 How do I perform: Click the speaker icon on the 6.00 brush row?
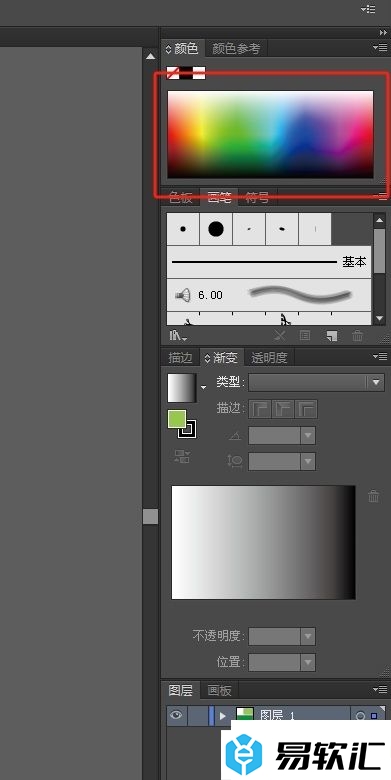pyautogui.click(x=183, y=295)
